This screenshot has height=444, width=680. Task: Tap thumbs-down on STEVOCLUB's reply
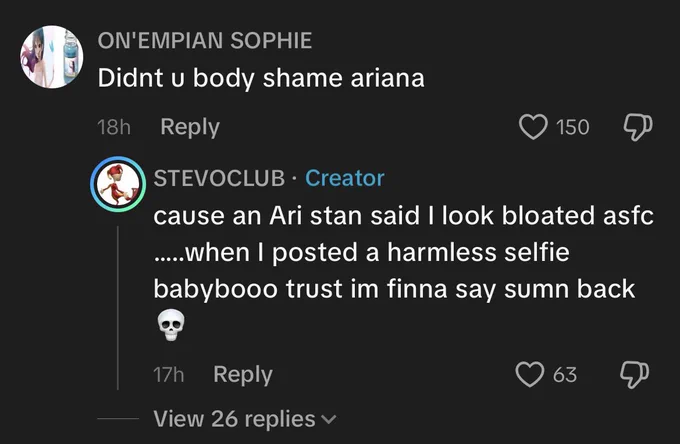[634, 374]
